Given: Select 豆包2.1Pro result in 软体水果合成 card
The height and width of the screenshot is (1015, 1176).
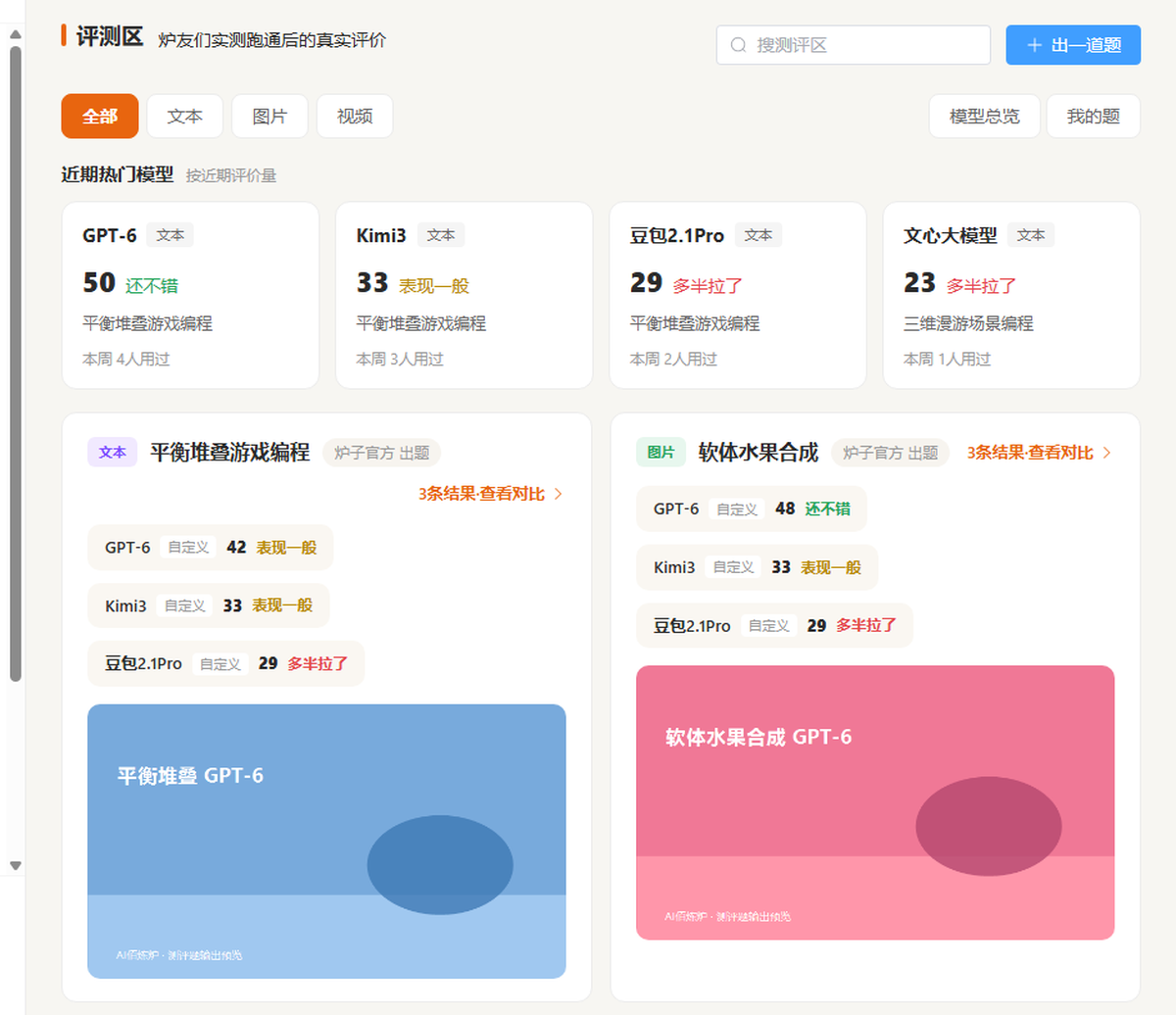Looking at the screenshot, I should [775, 625].
